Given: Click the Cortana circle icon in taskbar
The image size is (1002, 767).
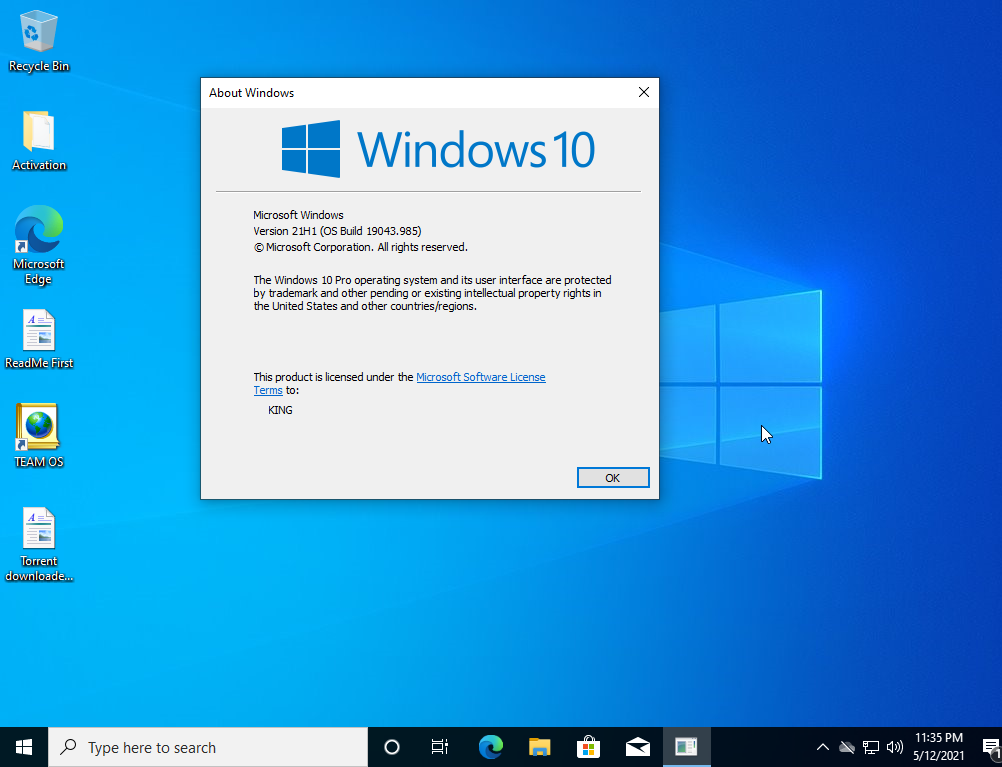Looking at the screenshot, I should click(x=392, y=747).
